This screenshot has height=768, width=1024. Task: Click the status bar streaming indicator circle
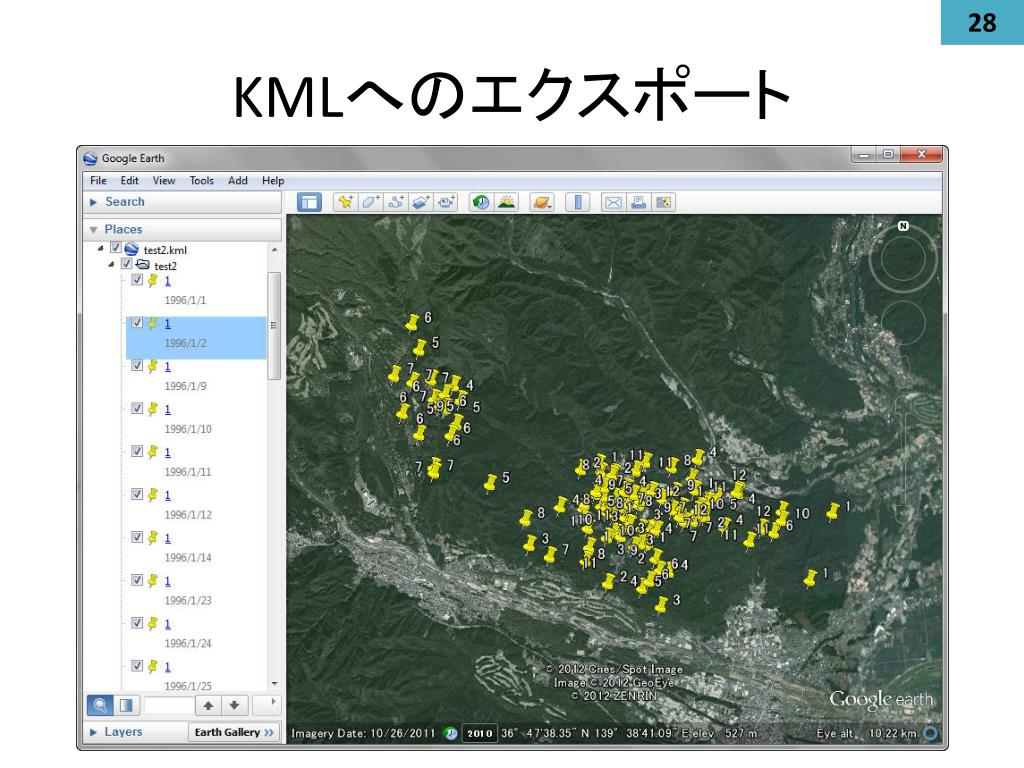point(931,733)
